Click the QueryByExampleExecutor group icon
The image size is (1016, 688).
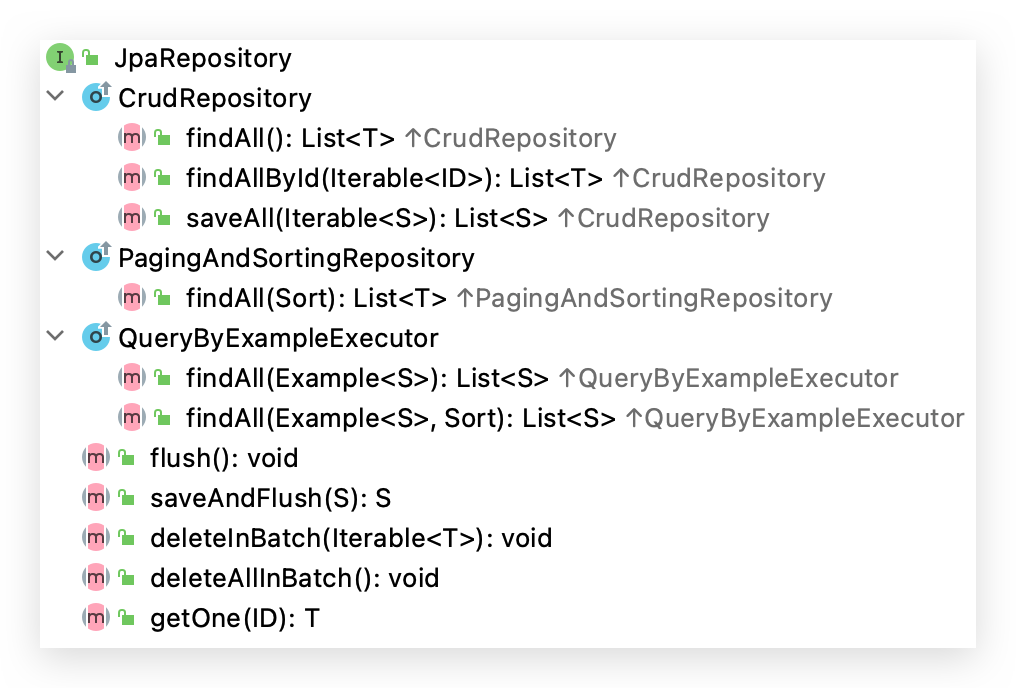[x=96, y=338]
